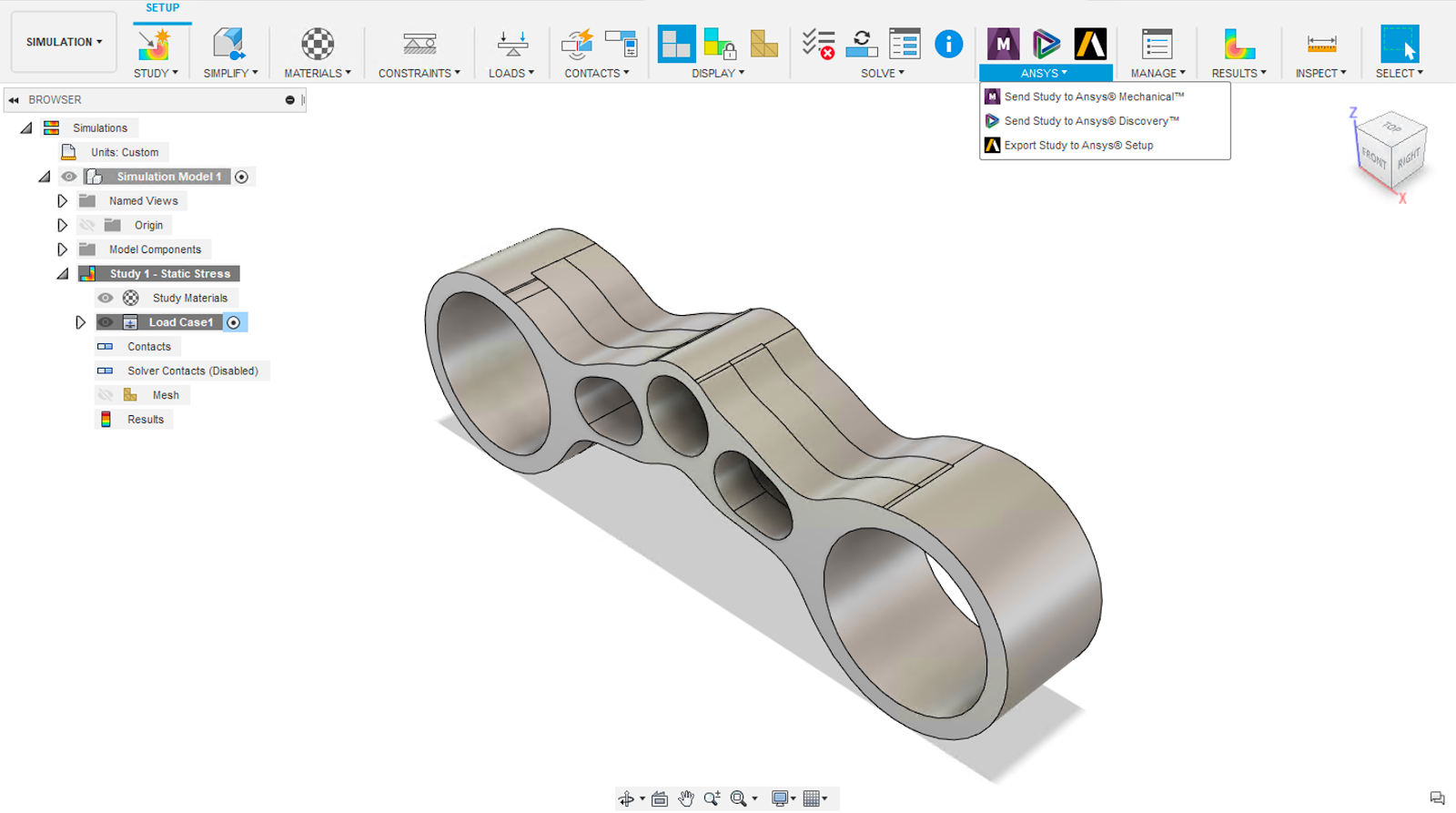Collapse the Study 1 - Static Stress node
1456x813 pixels.
62,274
